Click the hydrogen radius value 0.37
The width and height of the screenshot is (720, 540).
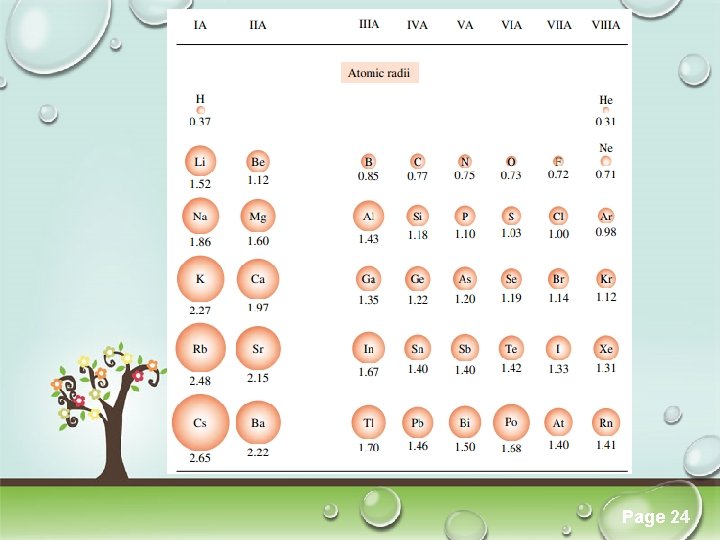(x=200, y=121)
